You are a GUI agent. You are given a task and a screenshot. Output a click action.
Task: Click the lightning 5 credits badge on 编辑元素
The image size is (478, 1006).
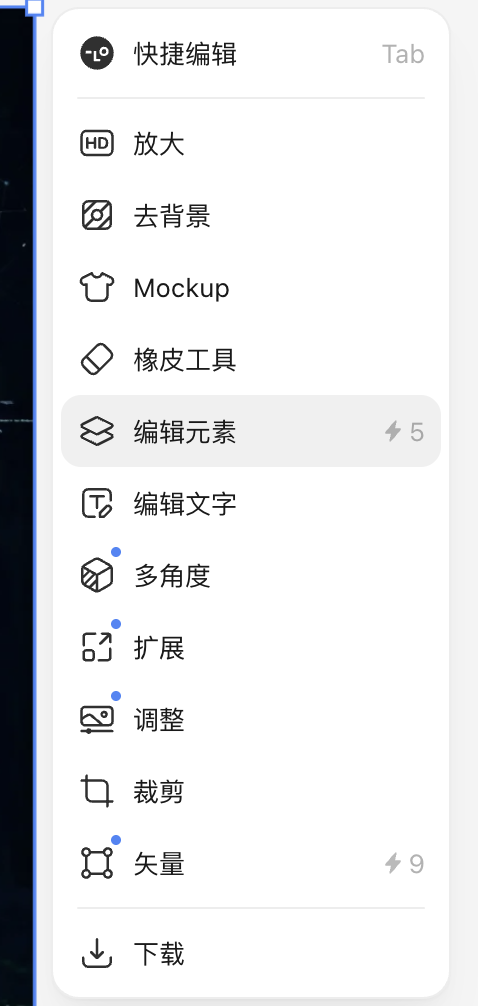coord(404,432)
